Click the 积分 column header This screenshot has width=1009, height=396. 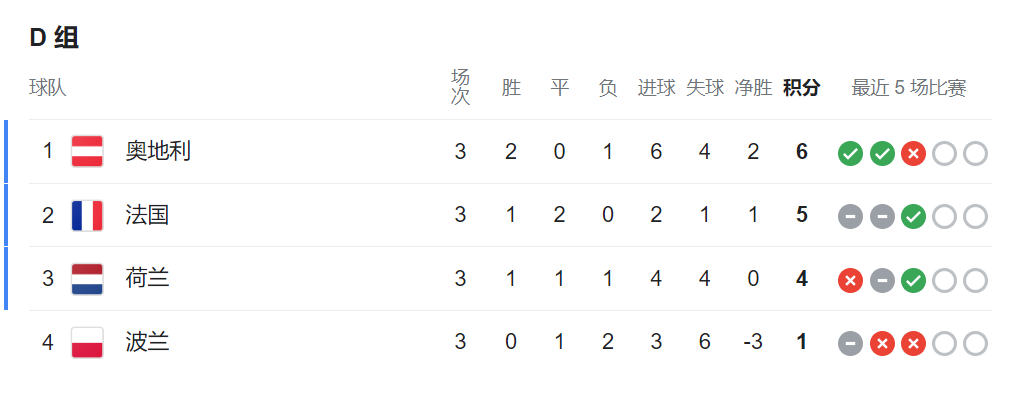coord(802,88)
